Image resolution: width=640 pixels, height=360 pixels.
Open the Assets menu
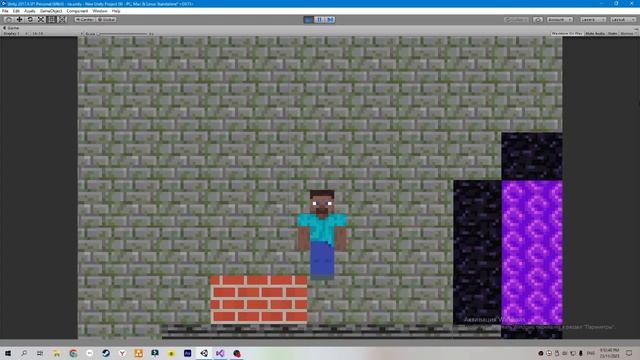(30, 11)
